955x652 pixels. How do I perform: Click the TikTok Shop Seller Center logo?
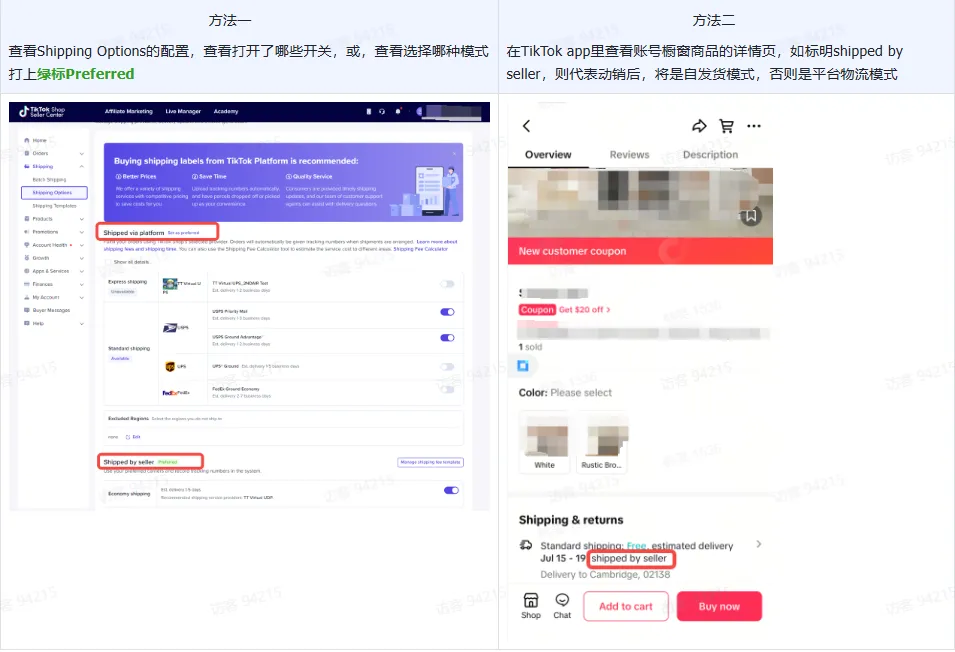click(x=41, y=111)
